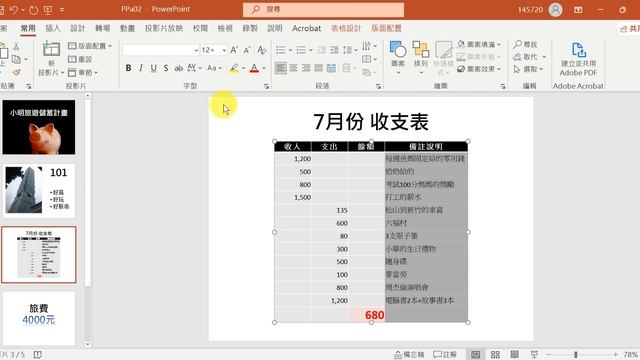The width and height of the screenshot is (640, 360).
Task: Open the Insert ribbon tab
Action: [53, 28]
